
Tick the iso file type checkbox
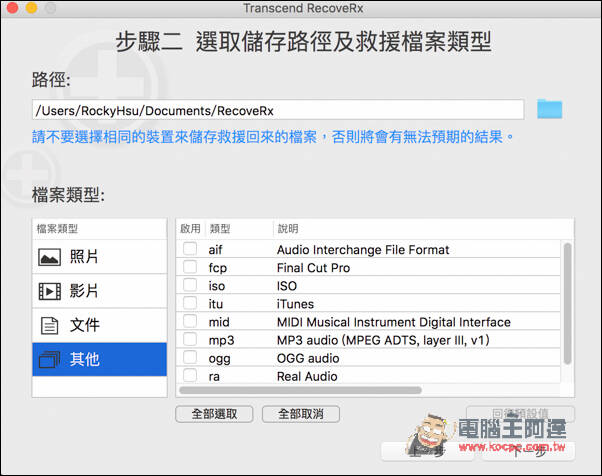click(x=190, y=285)
